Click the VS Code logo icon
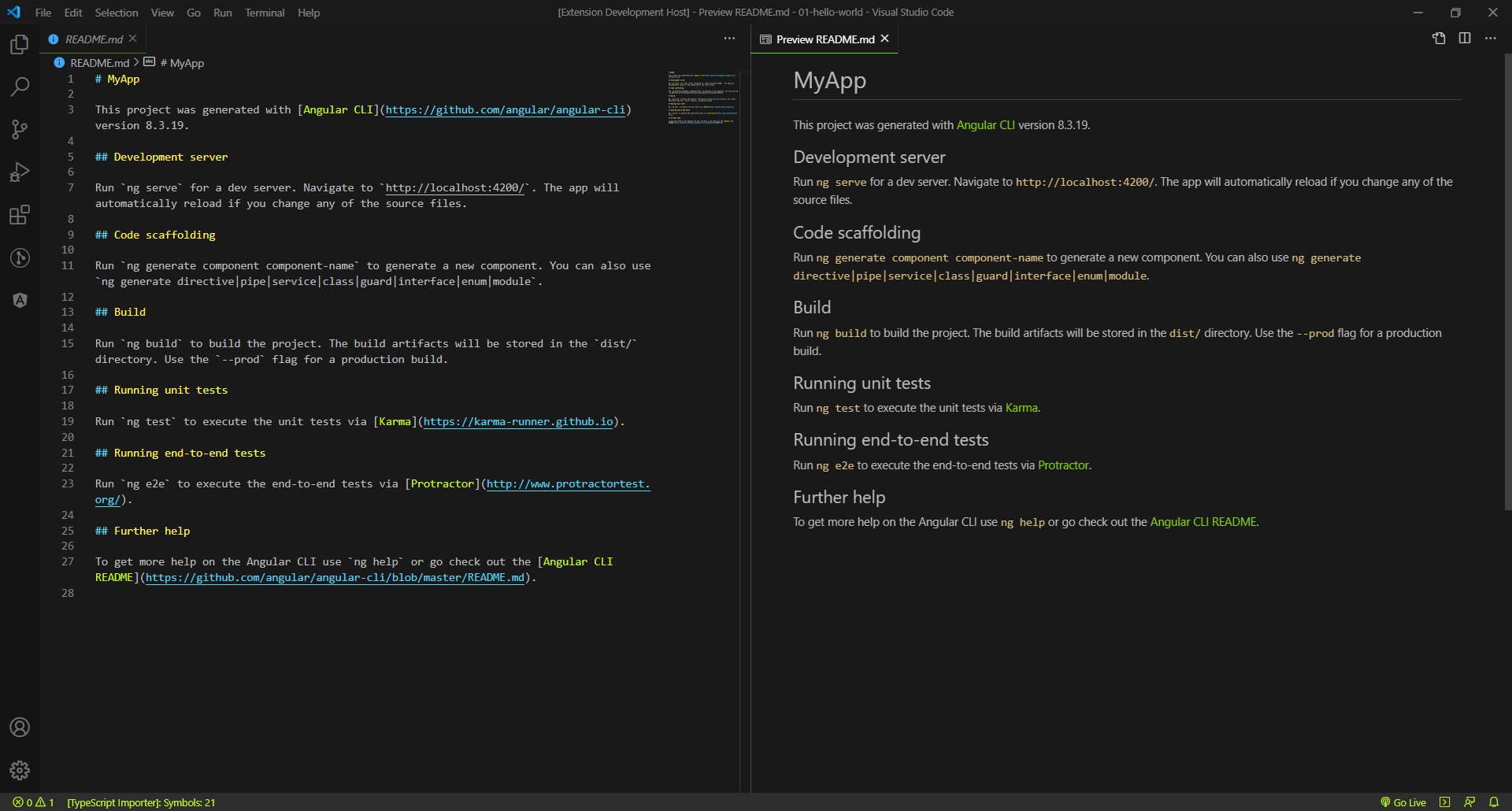This screenshot has height=811, width=1512. pyautogui.click(x=13, y=12)
